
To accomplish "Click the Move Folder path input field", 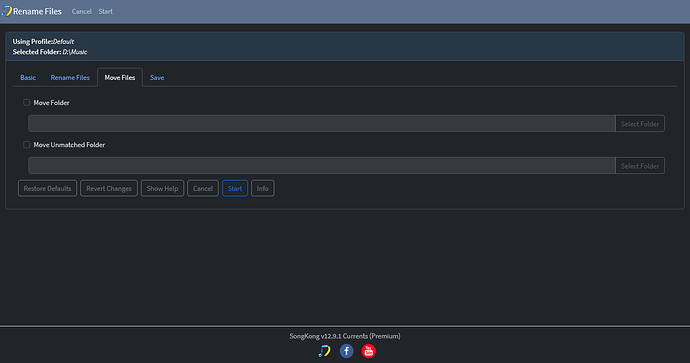I will pyautogui.click(x=322, y=124).
